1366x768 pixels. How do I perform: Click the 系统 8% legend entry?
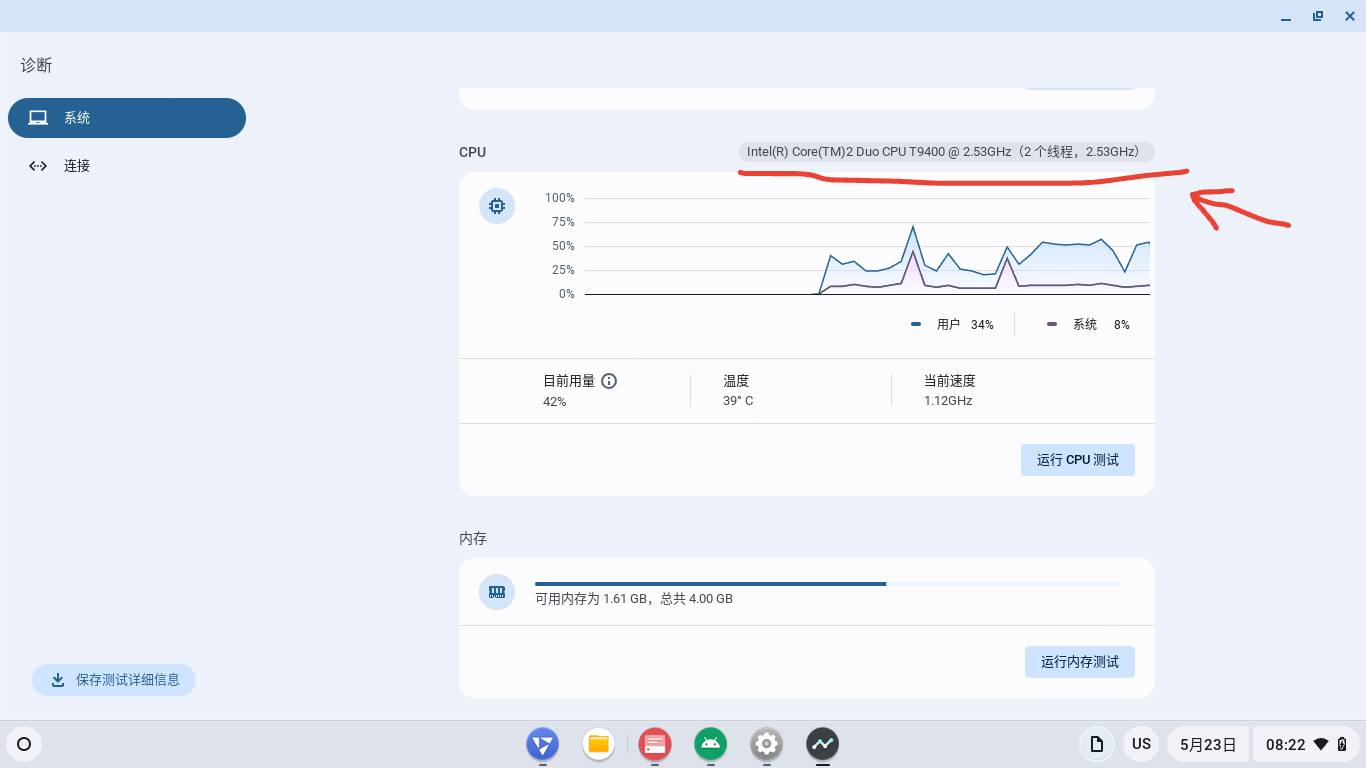tap(1088, 325)
